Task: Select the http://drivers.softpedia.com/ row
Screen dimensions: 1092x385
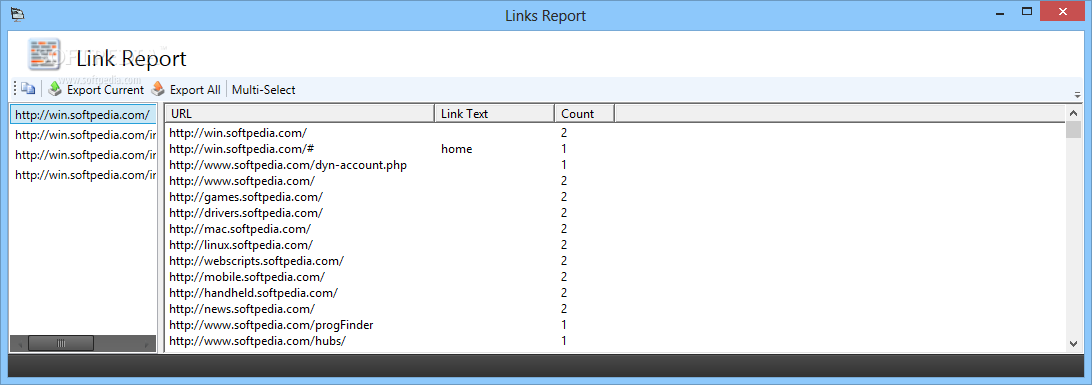Action: coord(615,213)
